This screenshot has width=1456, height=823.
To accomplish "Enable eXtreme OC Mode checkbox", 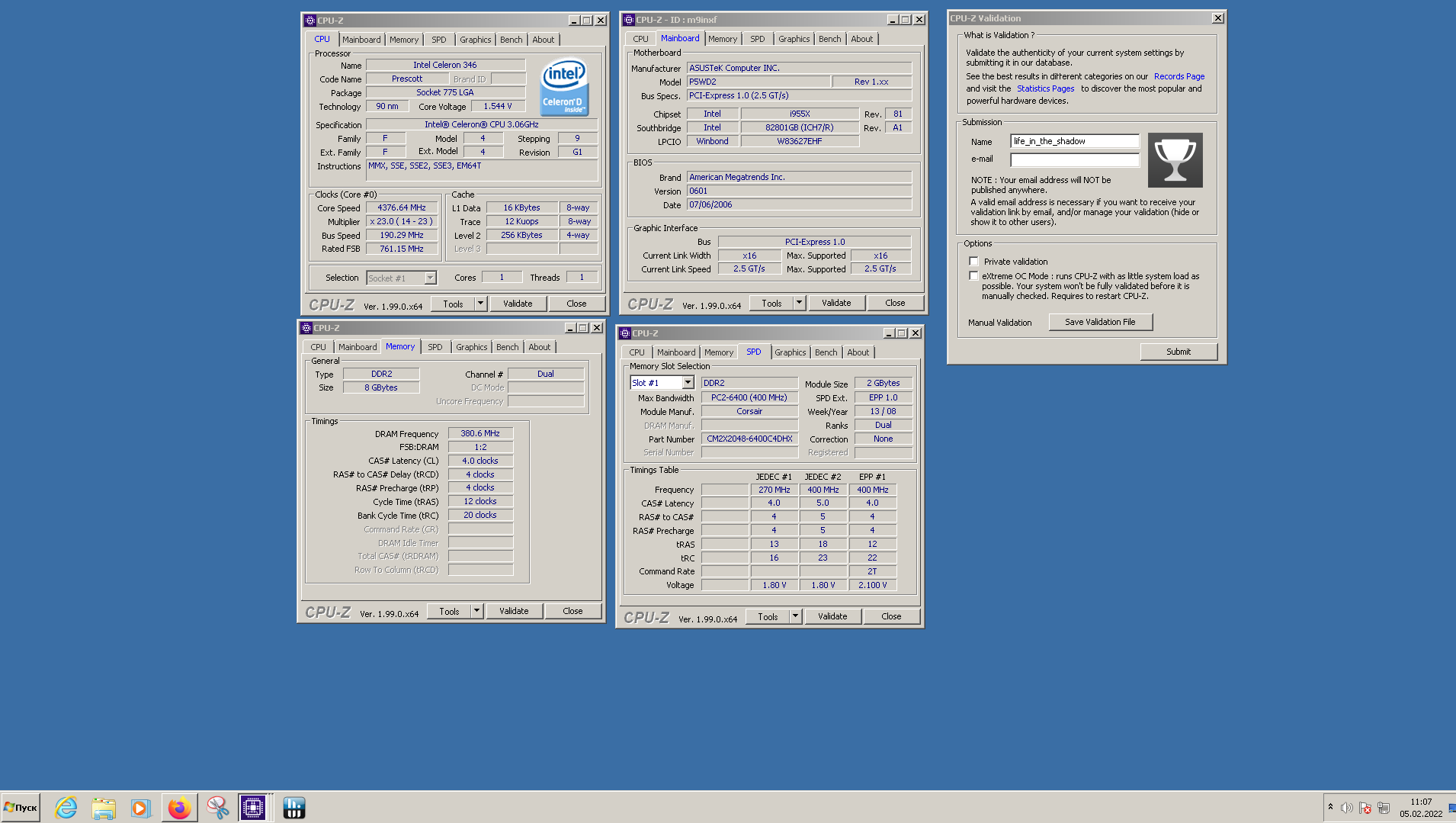I will 973,276.
